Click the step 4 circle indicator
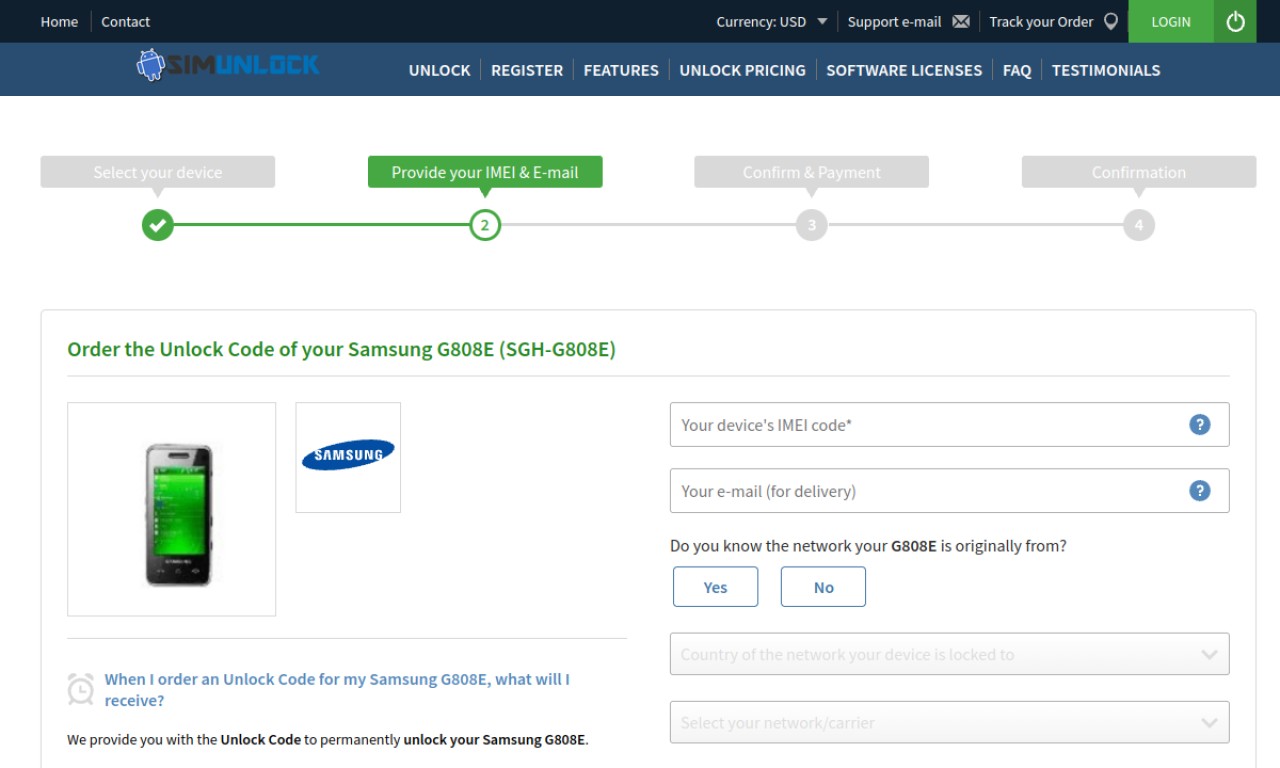This screenshot has width=1280, height=768. [1139, 225]
